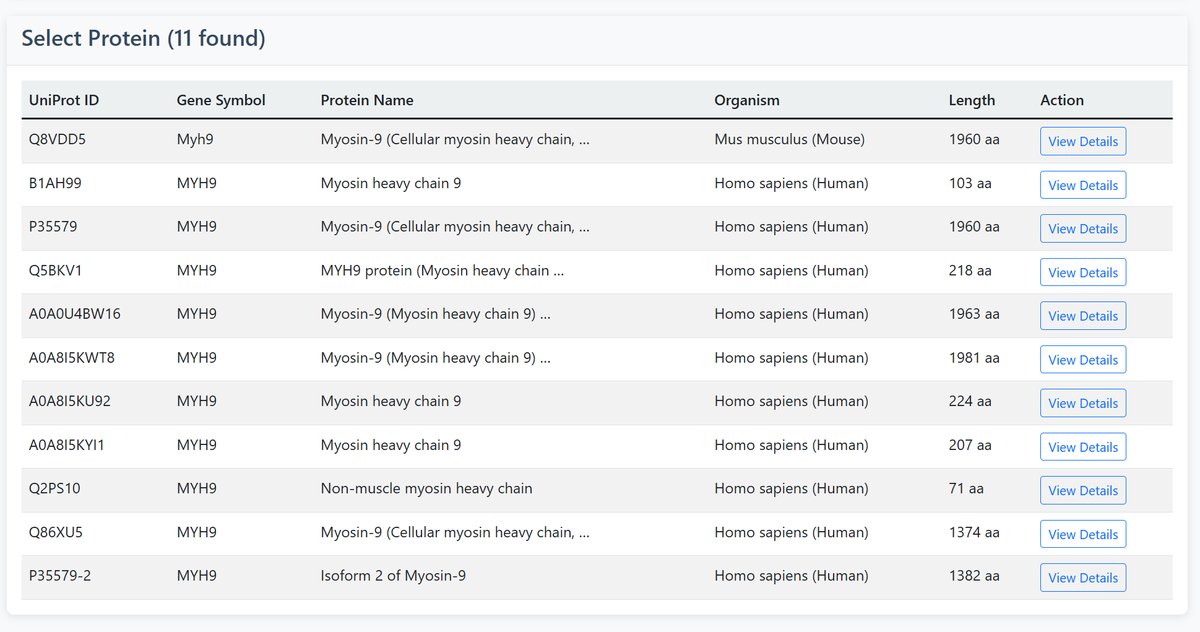View details for Q8VDD5 mouse protein
Screen dimensions: 1200x632
[1083, 141]
